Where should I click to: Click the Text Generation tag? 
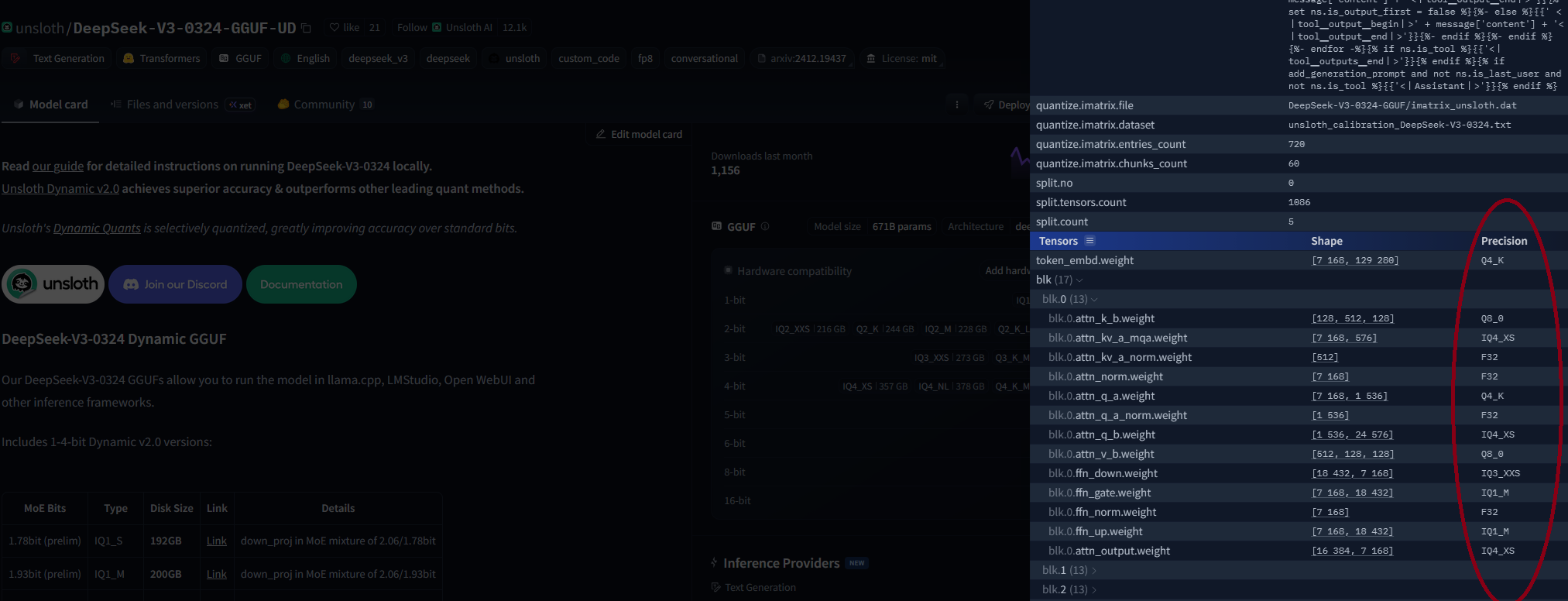[58, 58]
